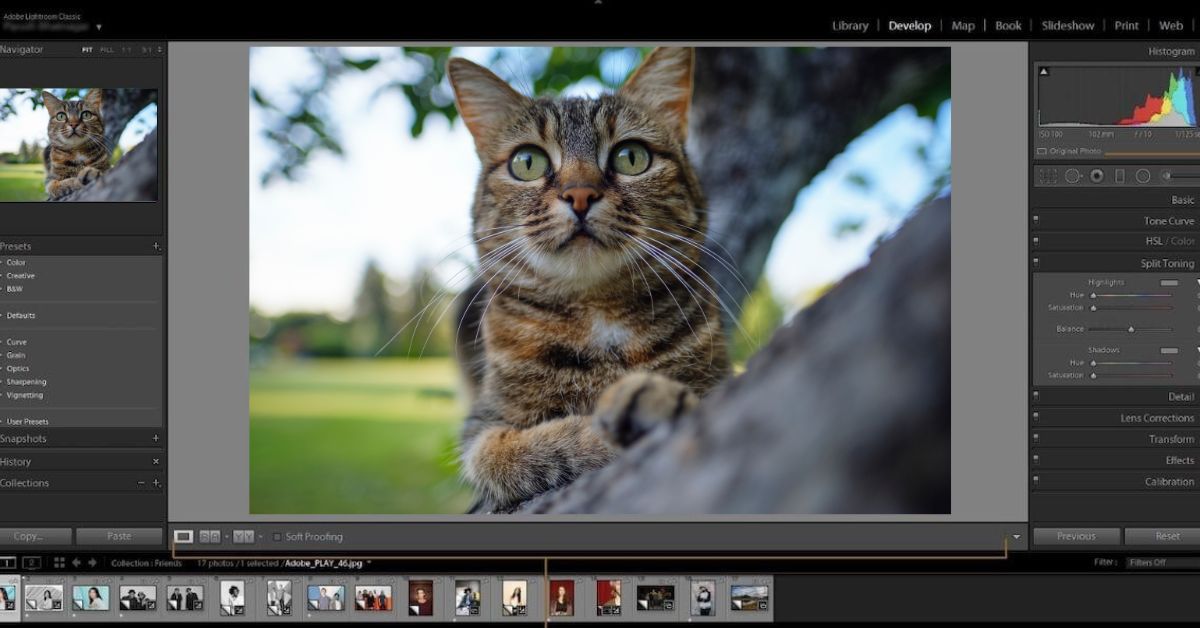The image size is (1200, 628).
Task: Switch to the Map module
Action: pyautogui.click(x=963, y=26)
